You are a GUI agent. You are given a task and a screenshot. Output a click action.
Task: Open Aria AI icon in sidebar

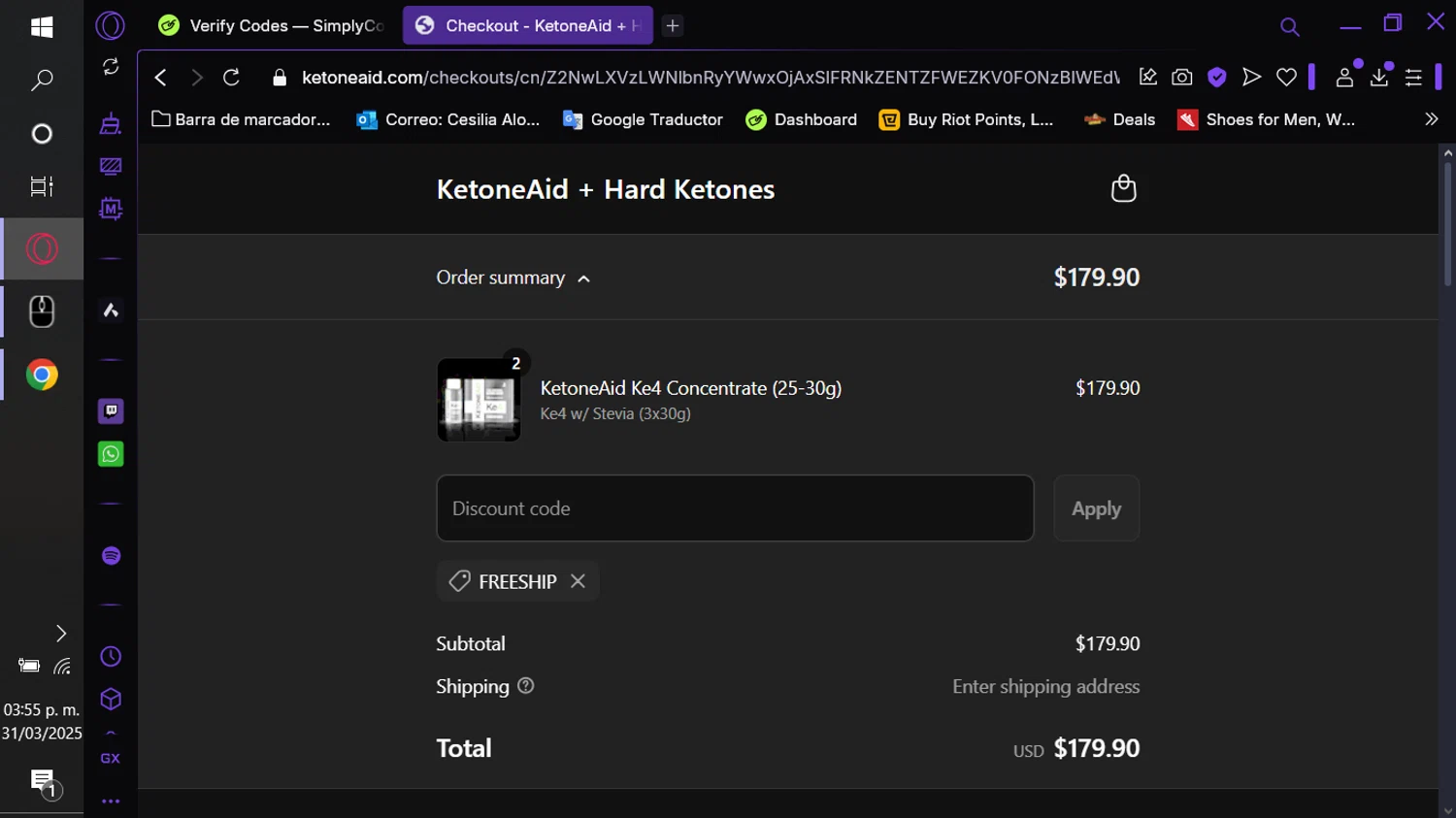111,311
